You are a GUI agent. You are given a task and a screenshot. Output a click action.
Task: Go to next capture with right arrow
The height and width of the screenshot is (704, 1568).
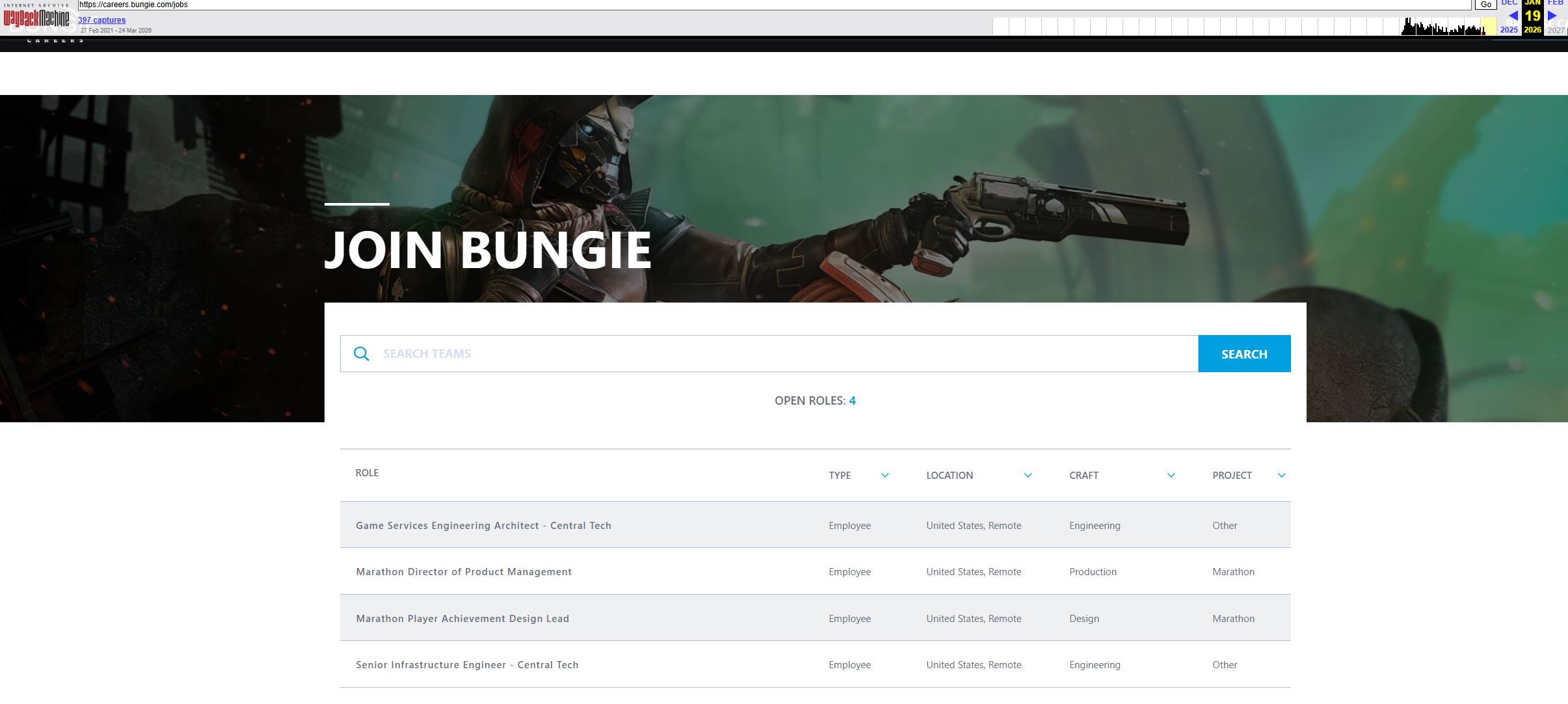(x=1552, y=16)
